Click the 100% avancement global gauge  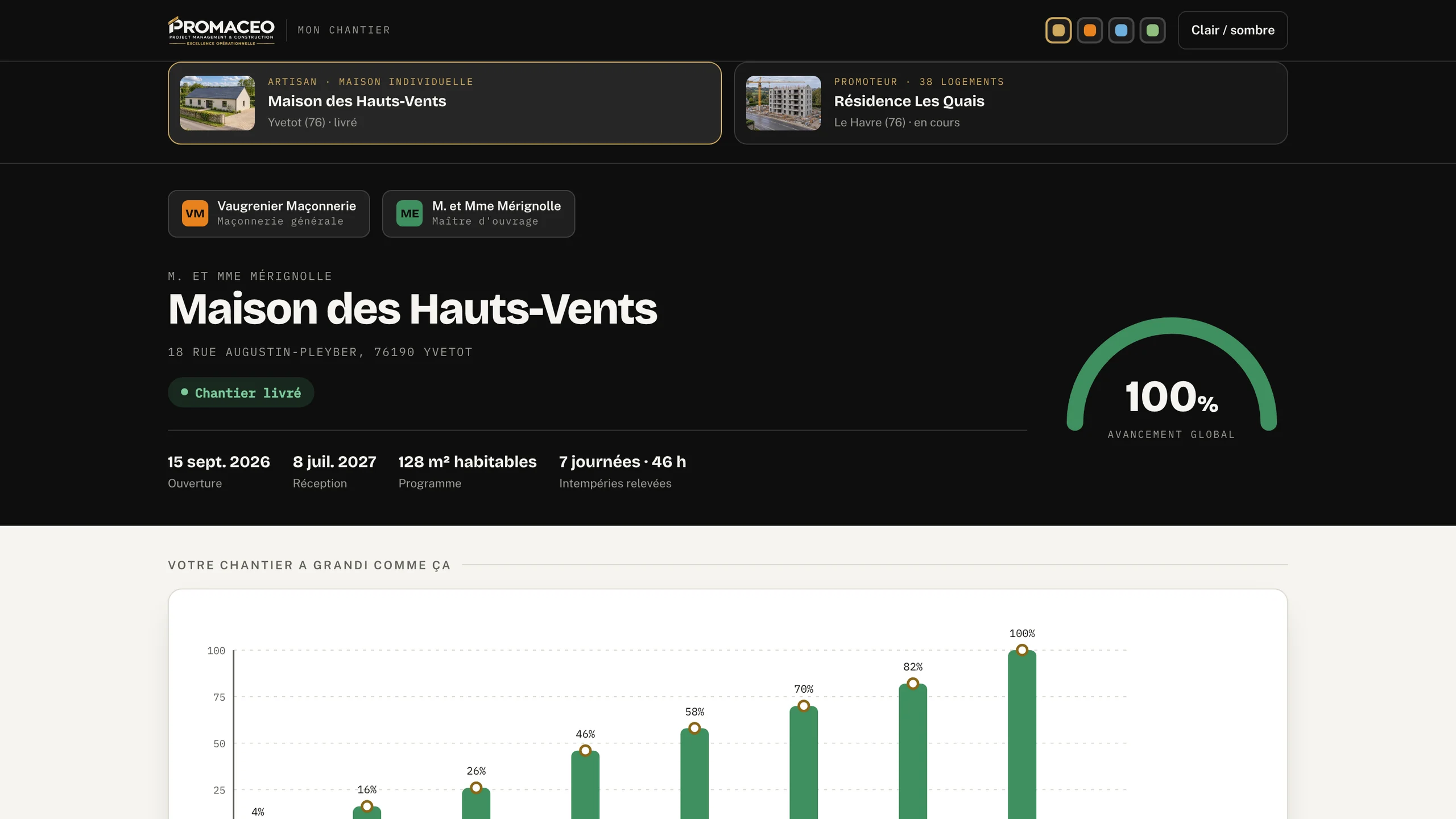(x=1172, y=378)
